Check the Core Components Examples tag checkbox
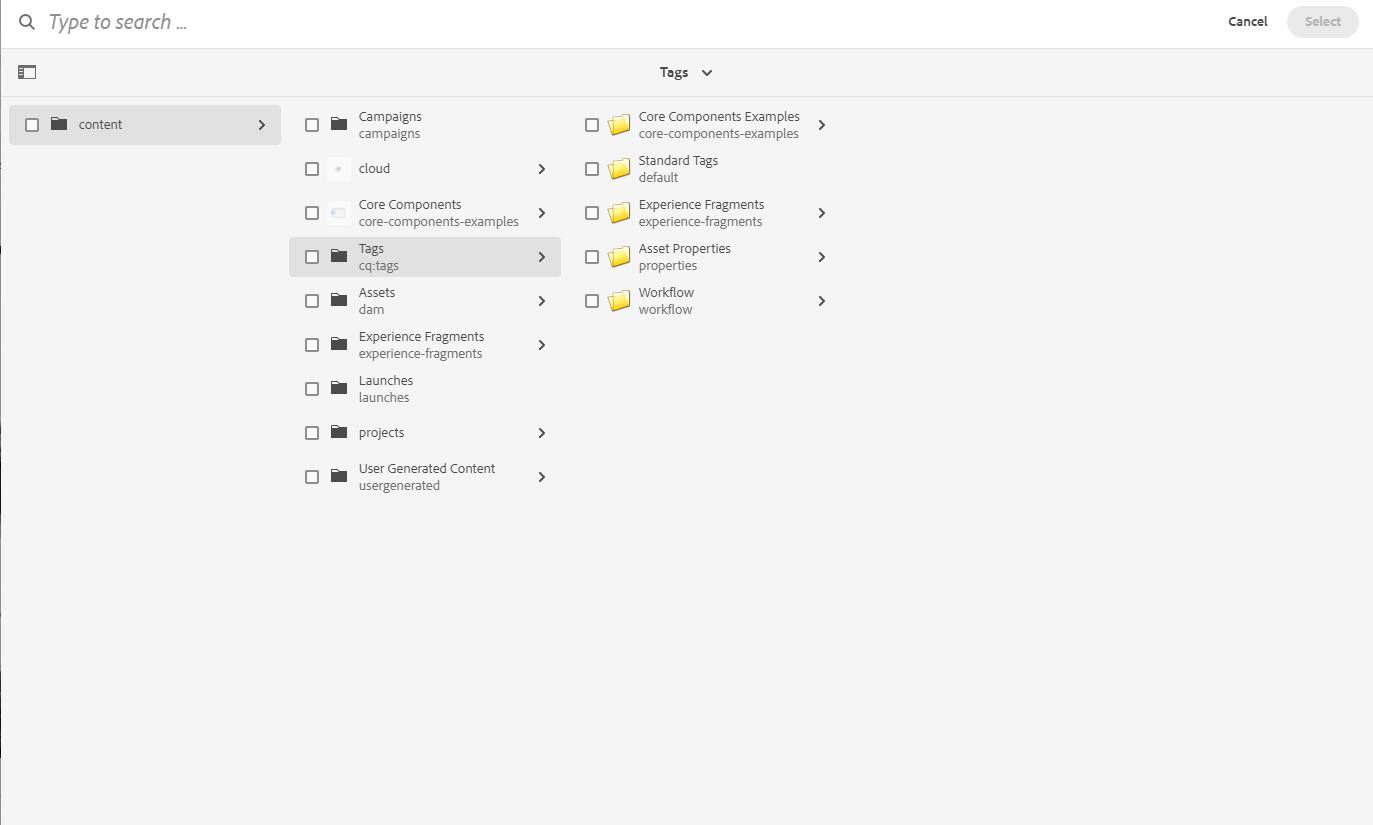The image size is (1373, 825). (592, 125)
